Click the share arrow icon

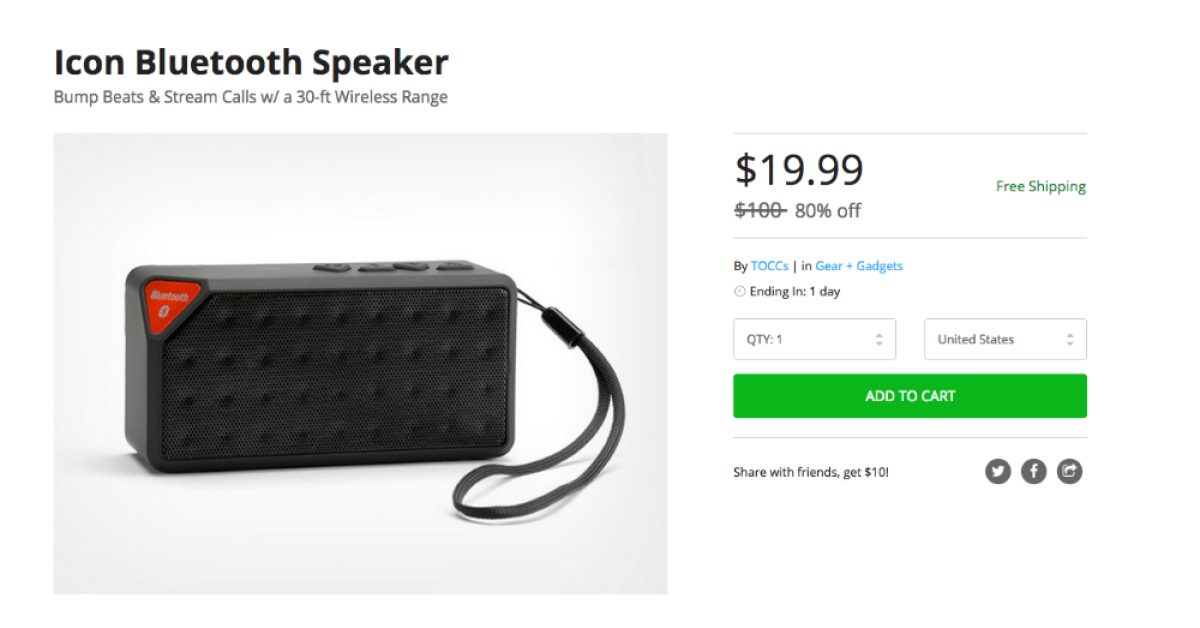pyautogui.click(x=1070, y=471)
